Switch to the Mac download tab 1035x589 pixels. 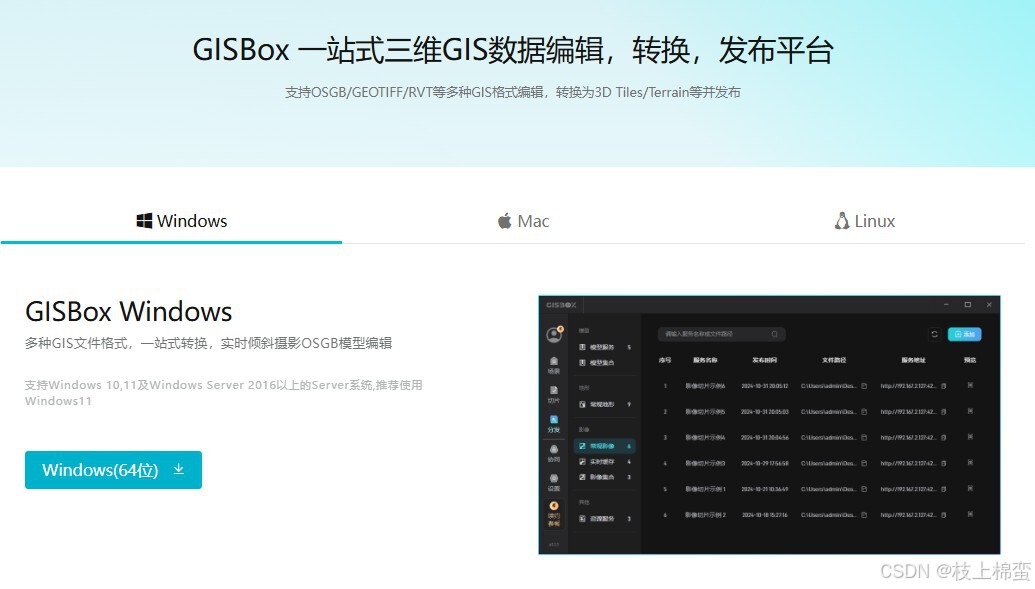pyautogui.click(x=523, y=221)
